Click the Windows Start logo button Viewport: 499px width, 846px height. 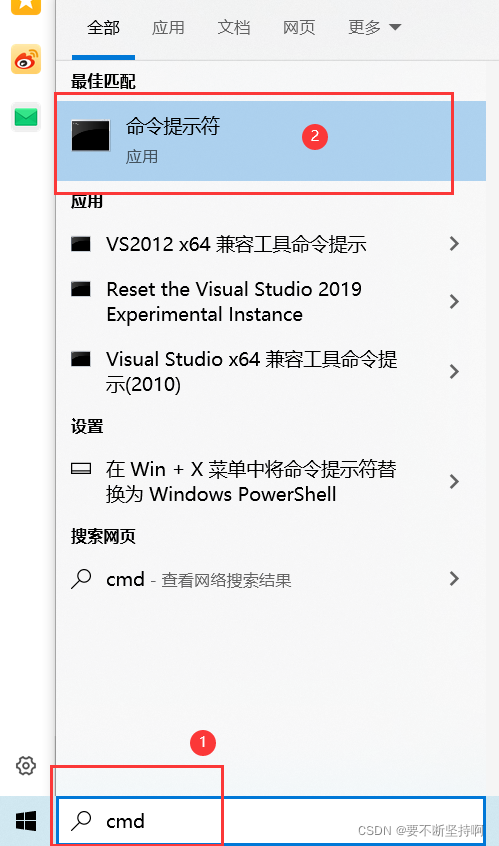click(26, 821)
